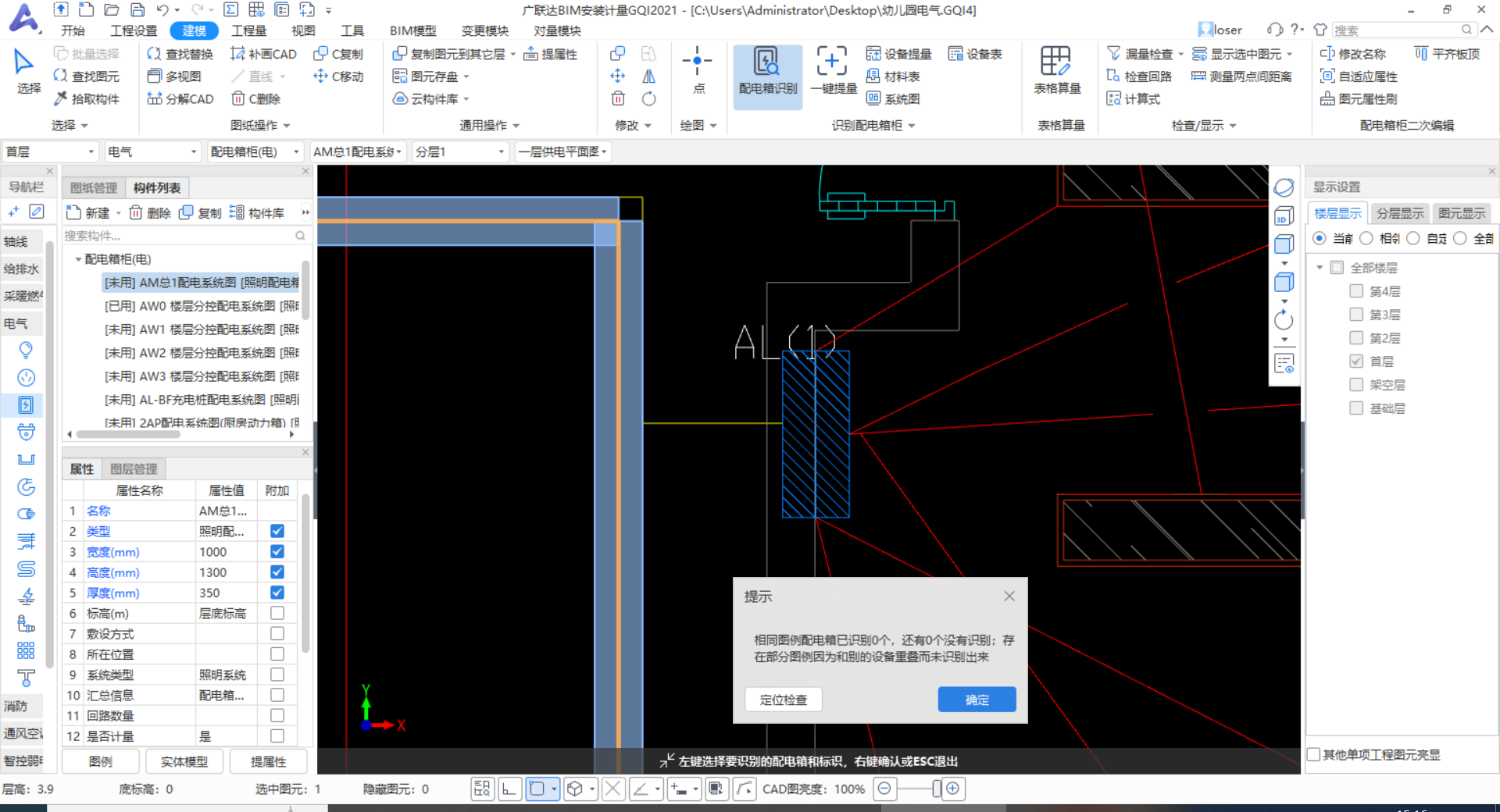Open 设备提量 in ribbon
The height and width of the screenshot is (812, 1500).
[898, 54]
